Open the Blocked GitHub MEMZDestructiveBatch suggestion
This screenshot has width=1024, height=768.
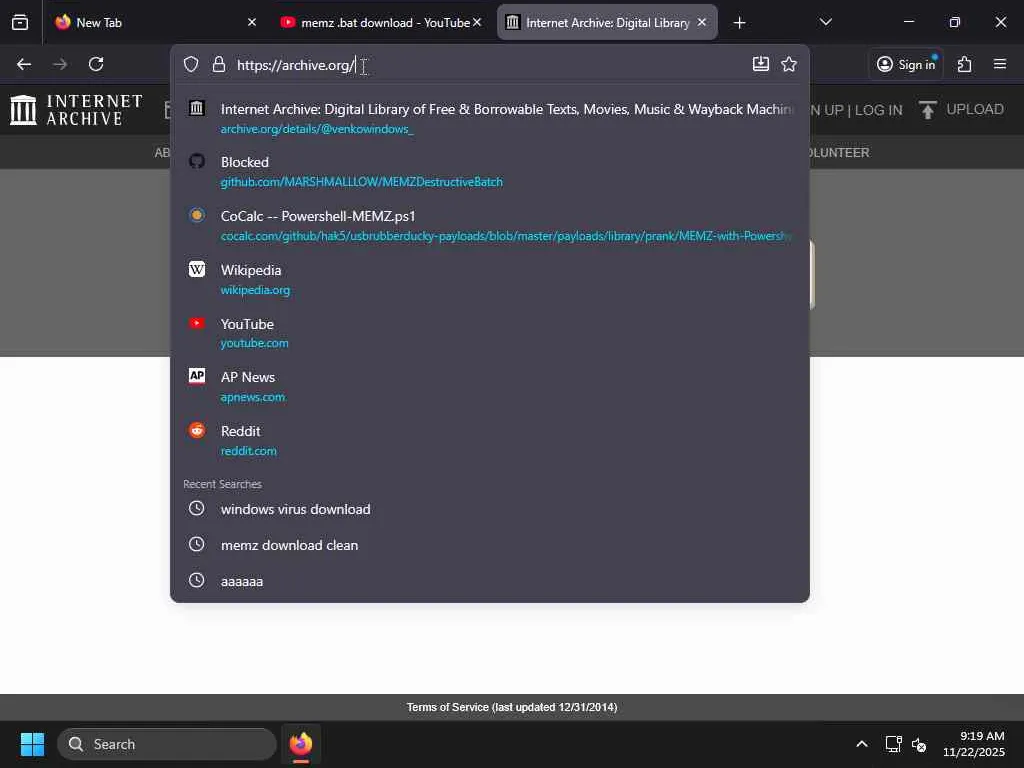click(x=490, y=171)
